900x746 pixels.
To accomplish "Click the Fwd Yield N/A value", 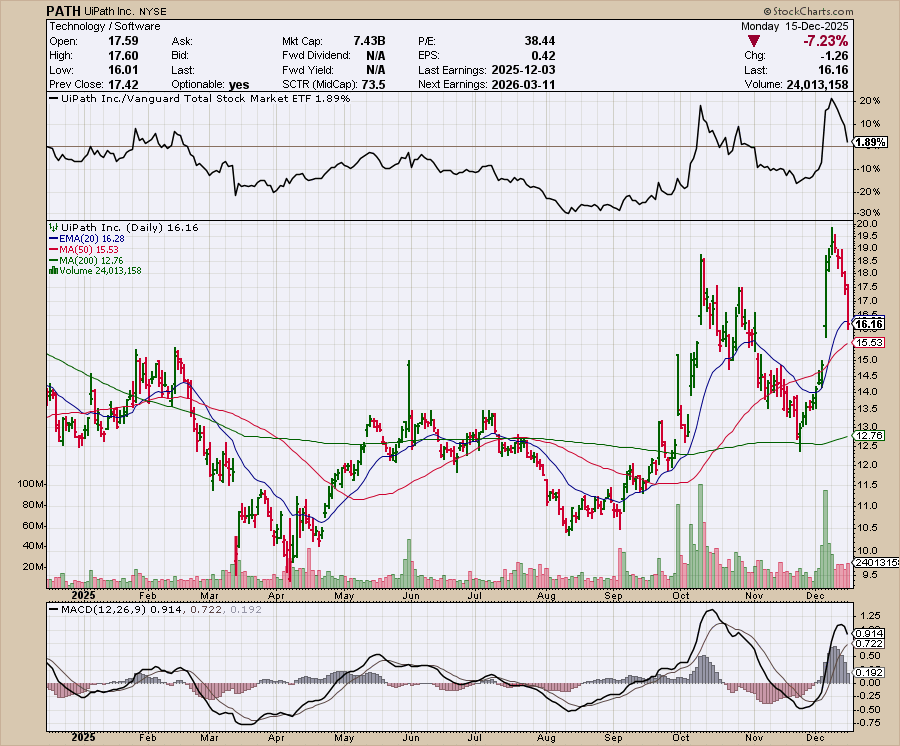I will [376, 70].
